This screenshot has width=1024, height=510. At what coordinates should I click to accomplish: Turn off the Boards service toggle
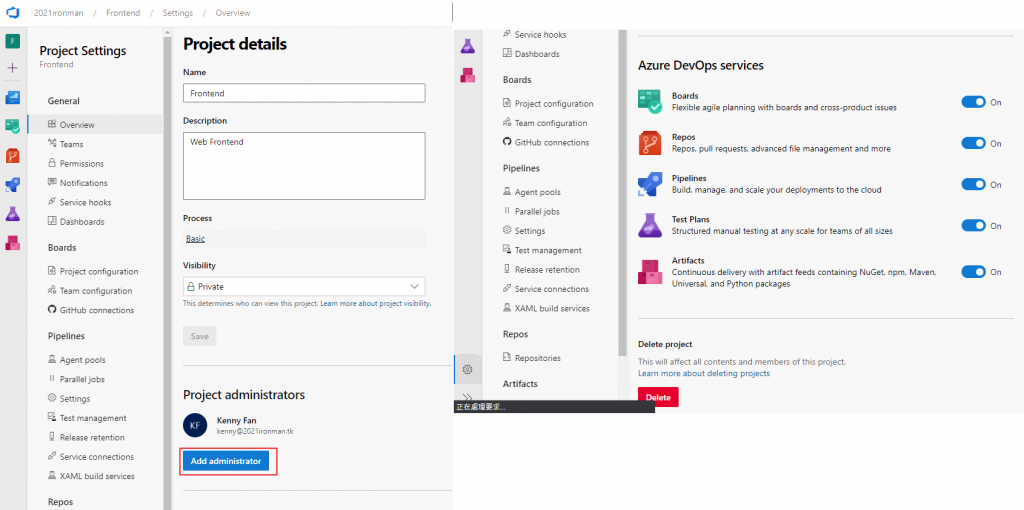pyautogui.click(x=973, y=102)
